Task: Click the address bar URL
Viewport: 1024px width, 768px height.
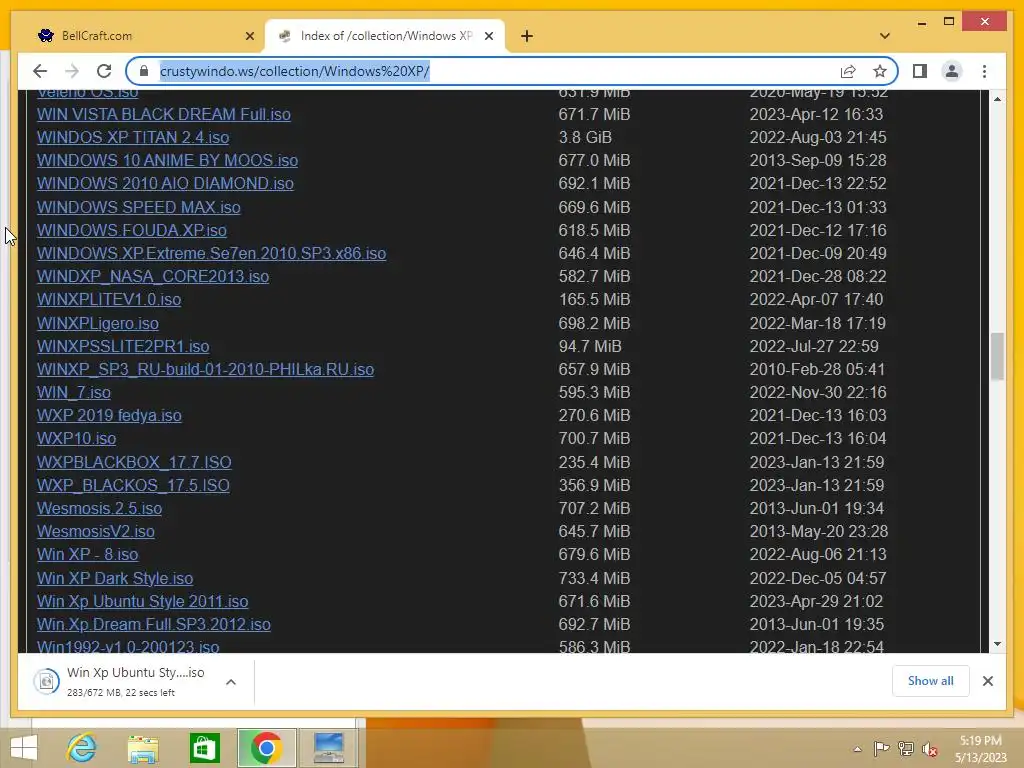Action: pyautogui.click(x=295, y=71)
